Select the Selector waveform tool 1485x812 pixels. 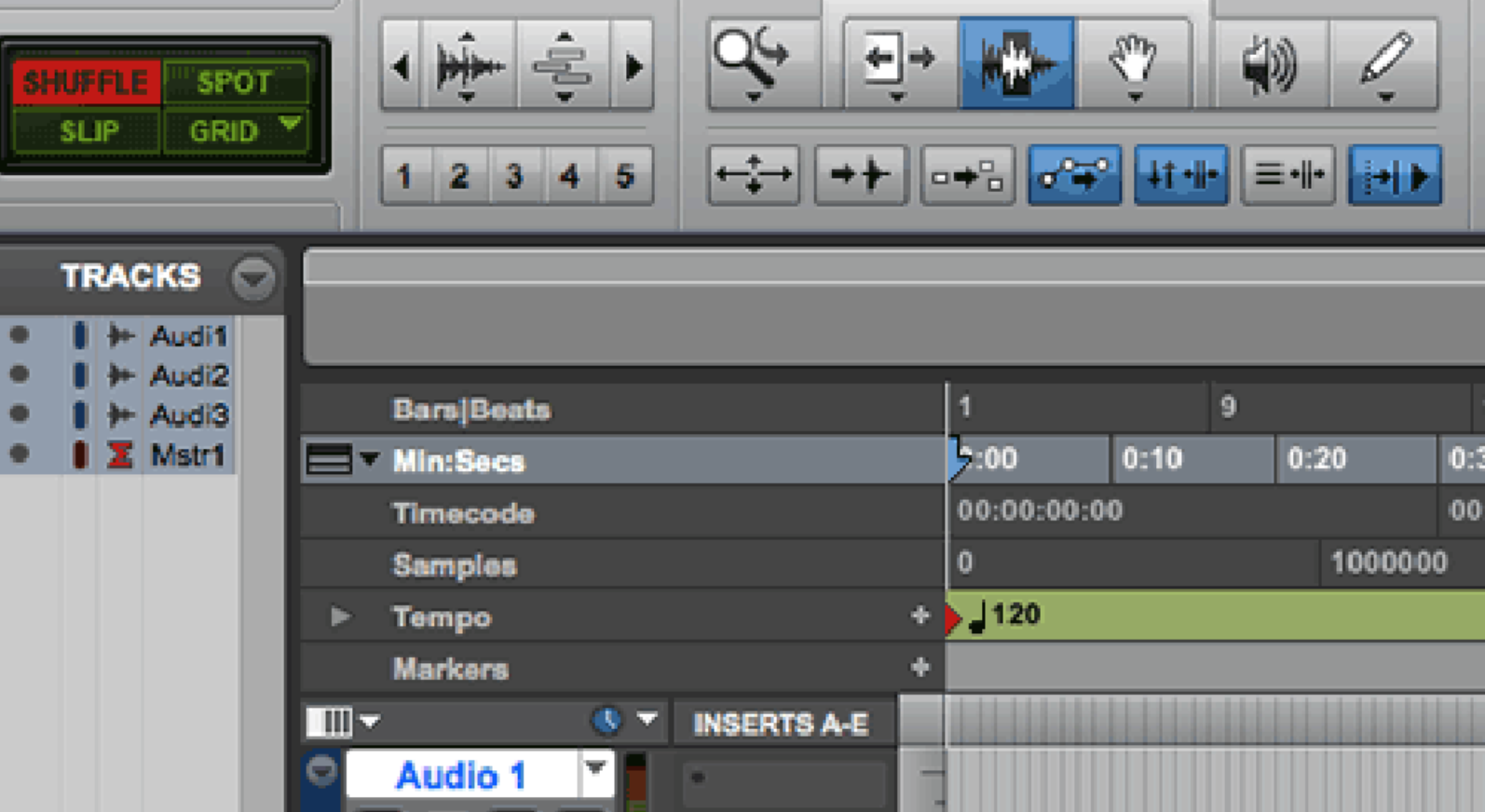1017,63
